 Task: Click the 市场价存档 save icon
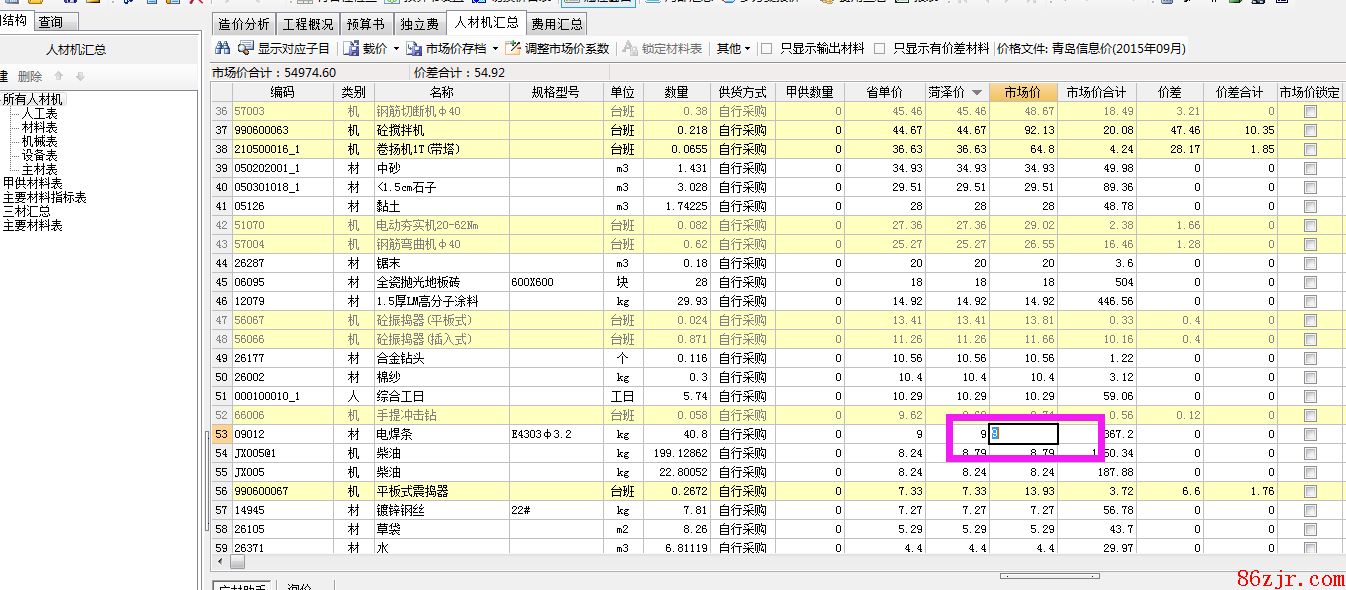click(x=415, y=48)
